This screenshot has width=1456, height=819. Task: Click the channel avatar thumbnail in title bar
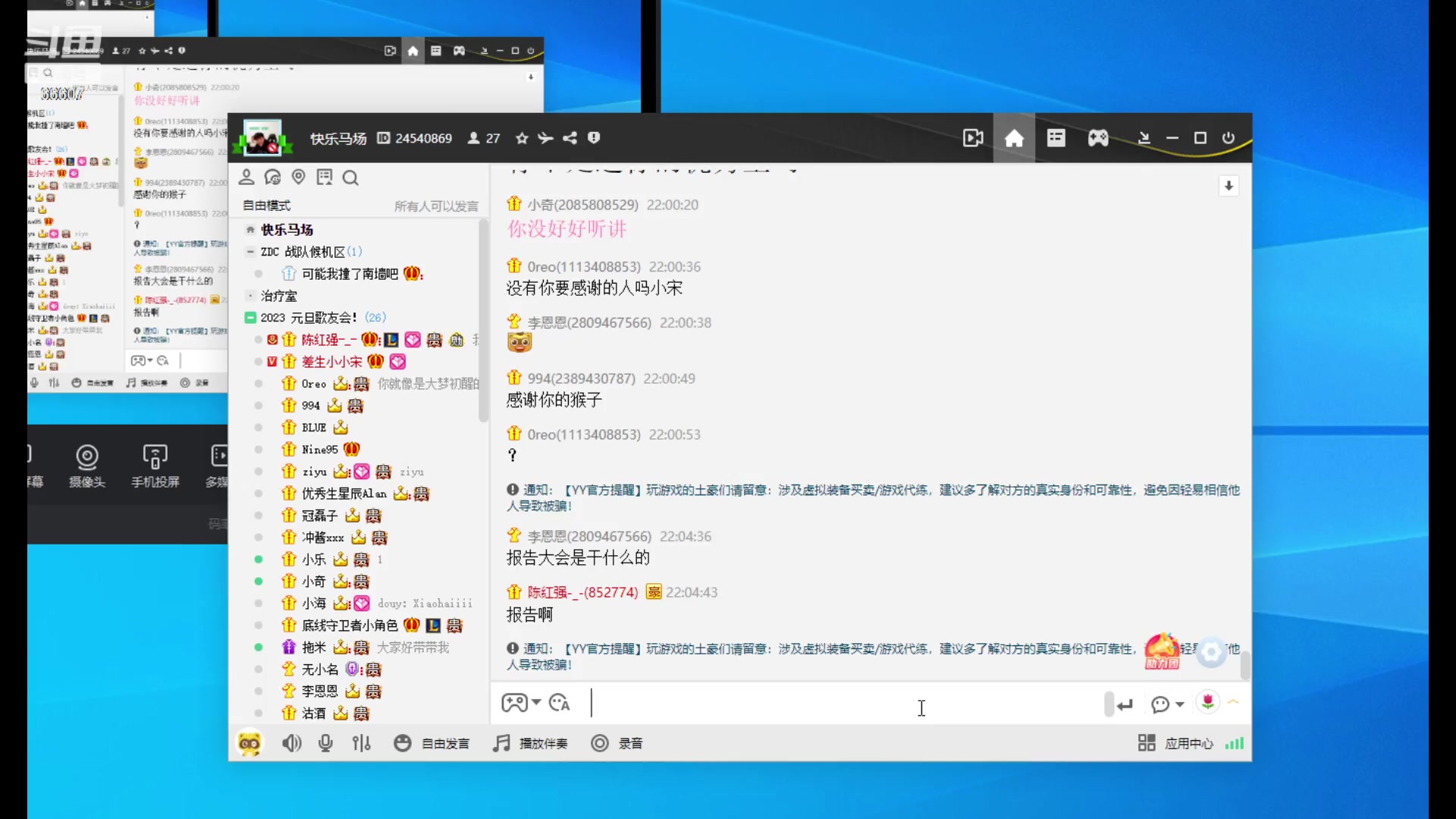click(262, 138)
